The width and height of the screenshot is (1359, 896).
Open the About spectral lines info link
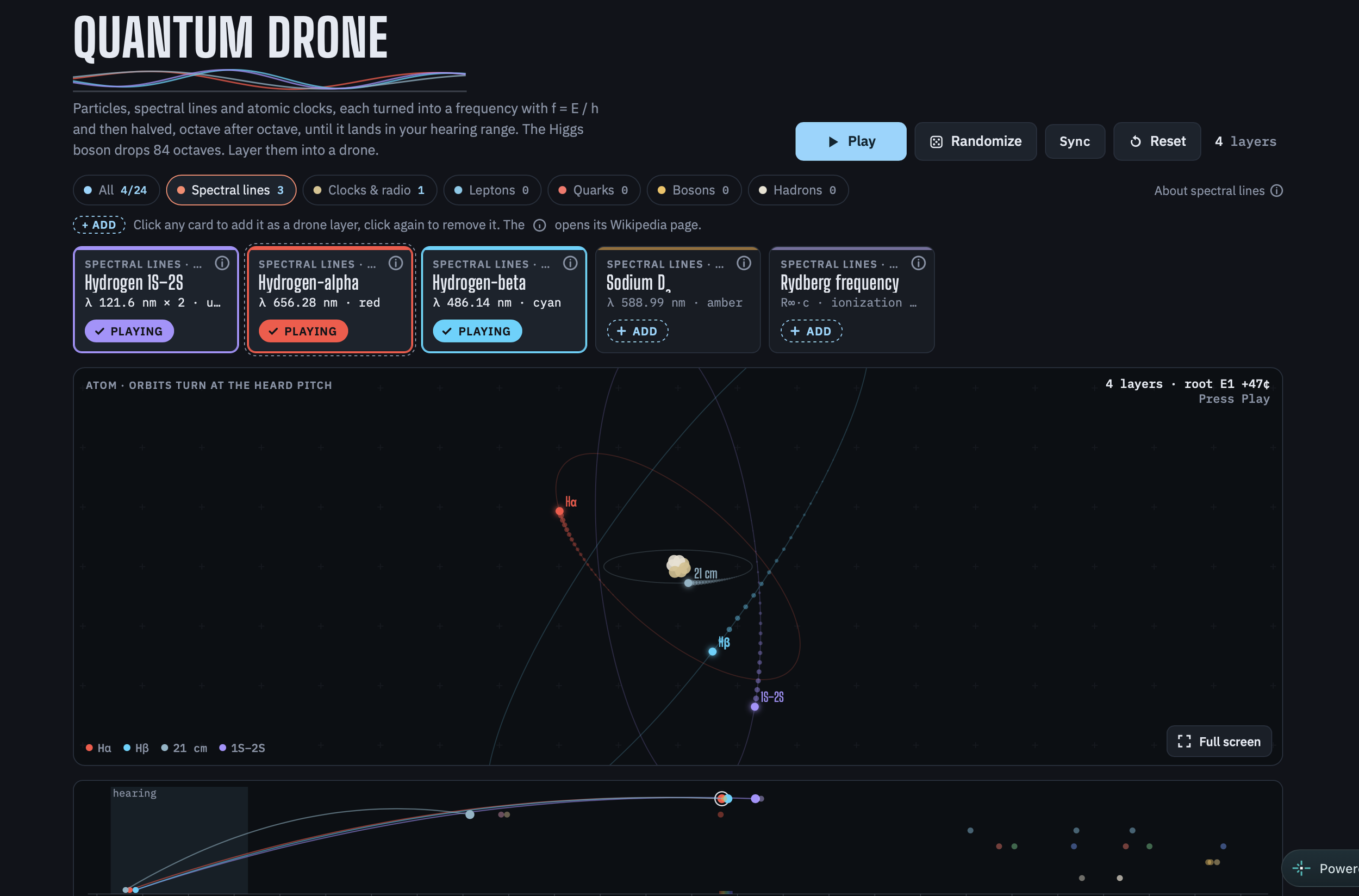[1218, 191]
